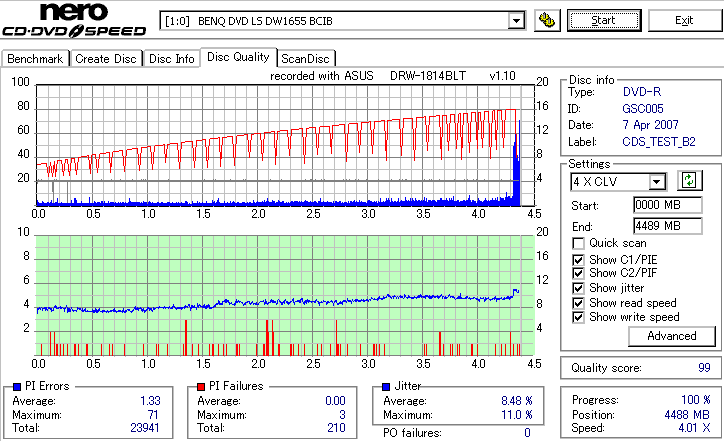
Task: Click PI Failures total 210
Action: pos(336,428)
